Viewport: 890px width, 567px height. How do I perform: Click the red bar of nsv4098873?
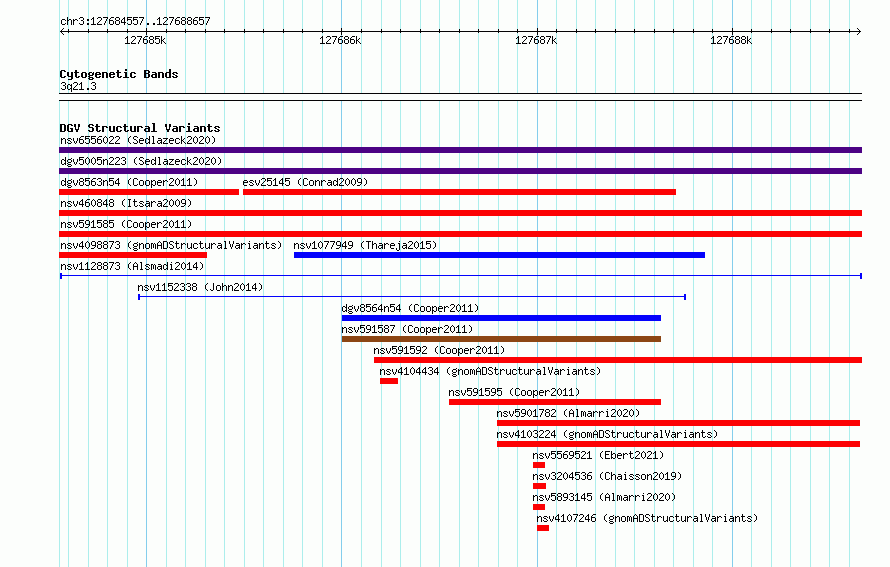[133, 255]
